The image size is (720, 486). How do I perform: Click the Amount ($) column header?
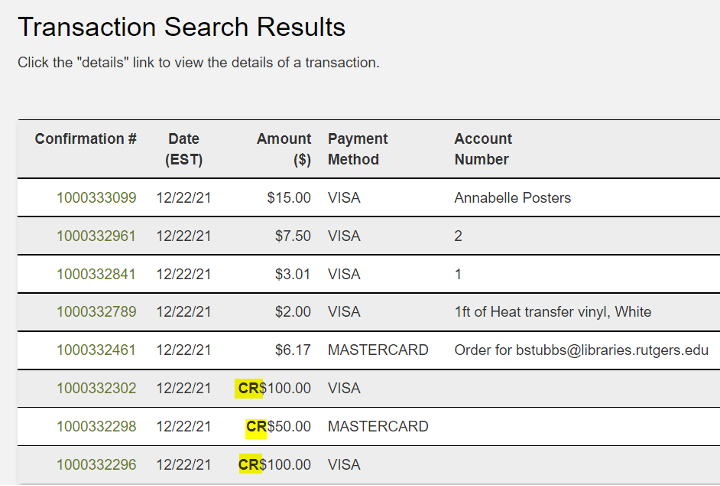284,149
